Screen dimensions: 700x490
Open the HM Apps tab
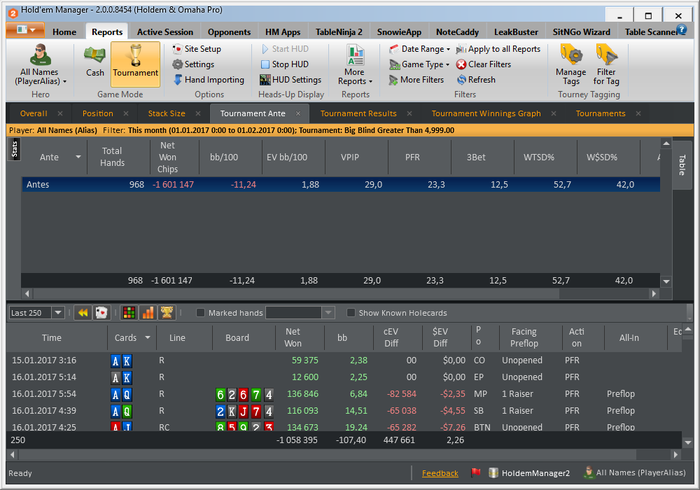283,32
